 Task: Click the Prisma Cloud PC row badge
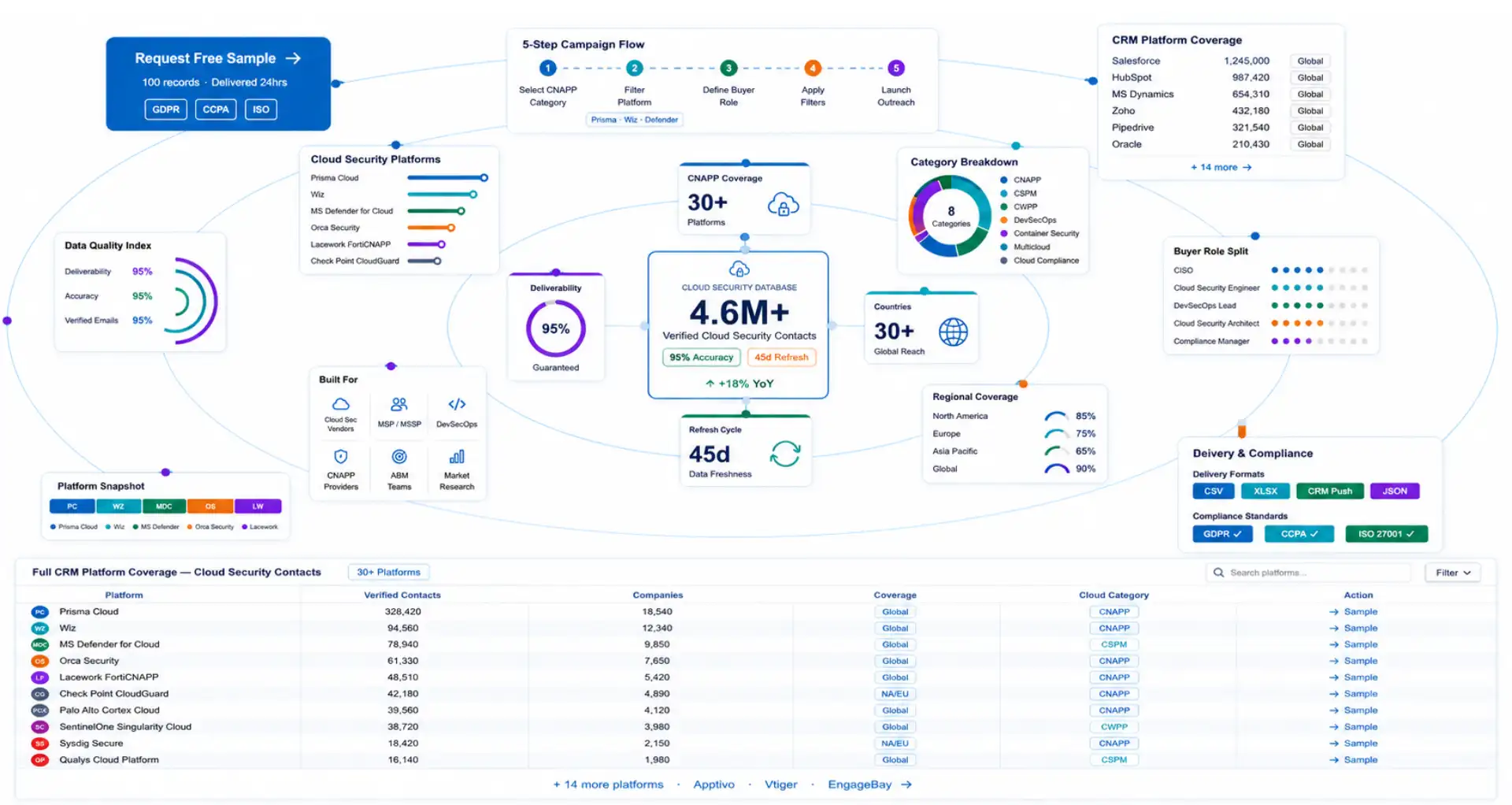click(40, 612)
